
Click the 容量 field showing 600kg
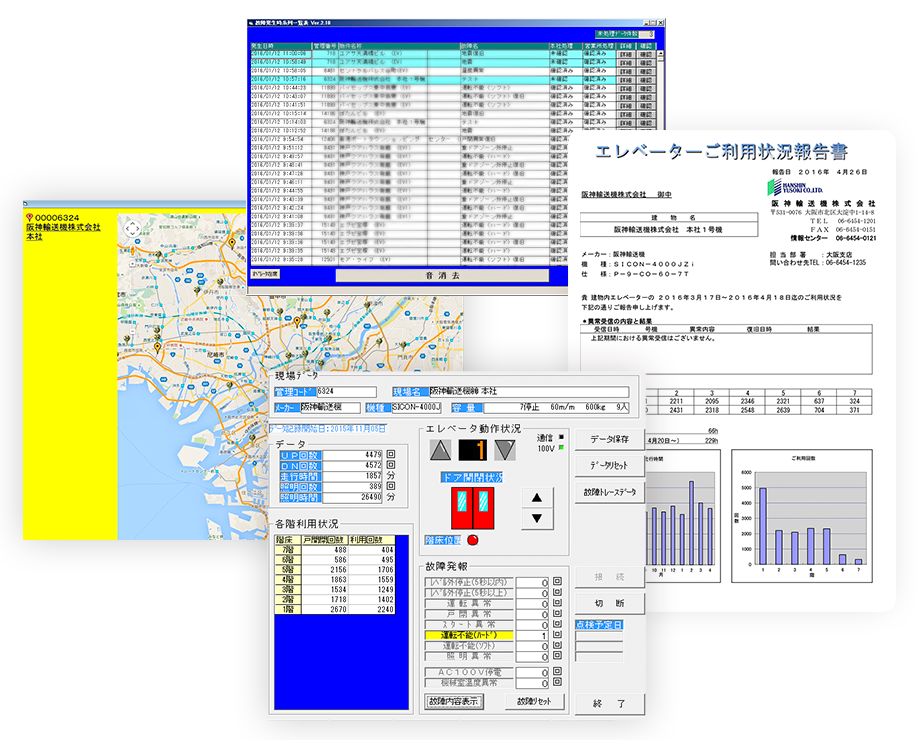coord(556,407)
